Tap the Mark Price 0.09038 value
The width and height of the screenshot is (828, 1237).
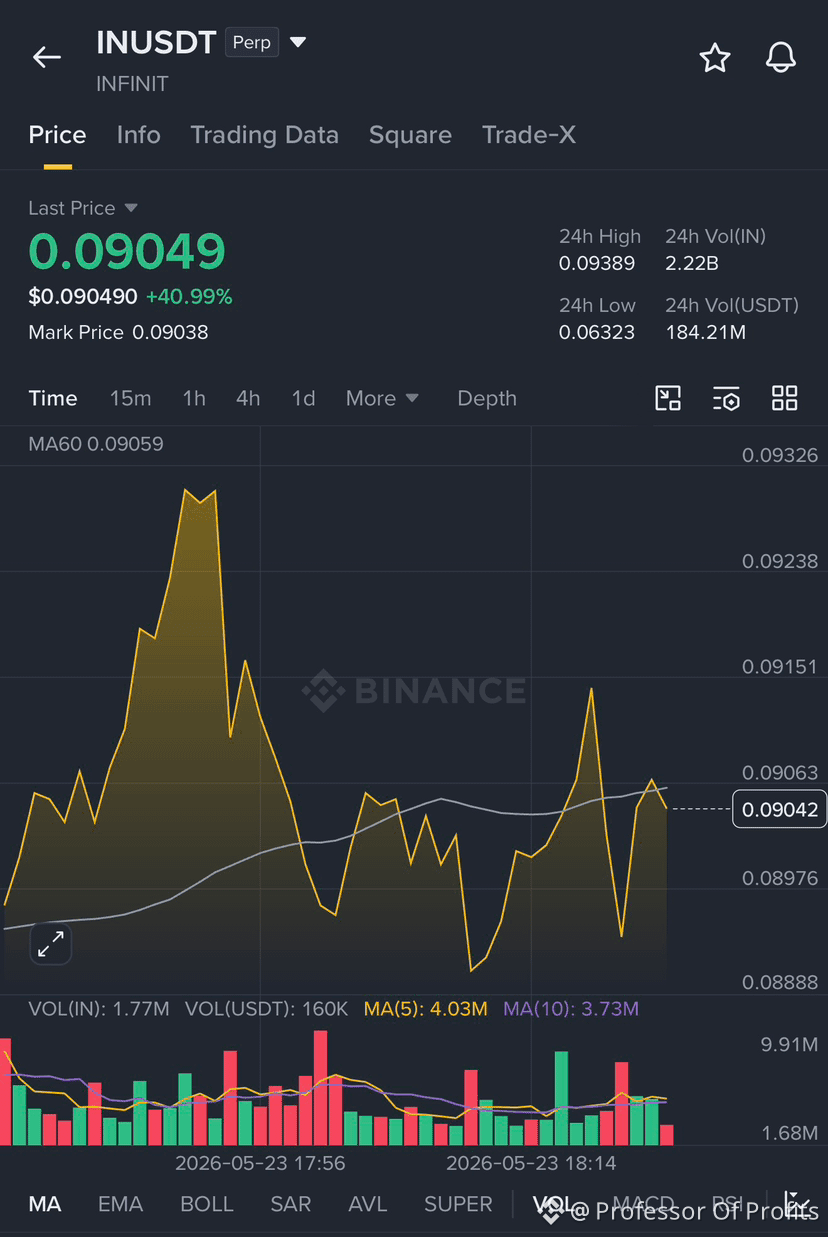coord(170,332)
